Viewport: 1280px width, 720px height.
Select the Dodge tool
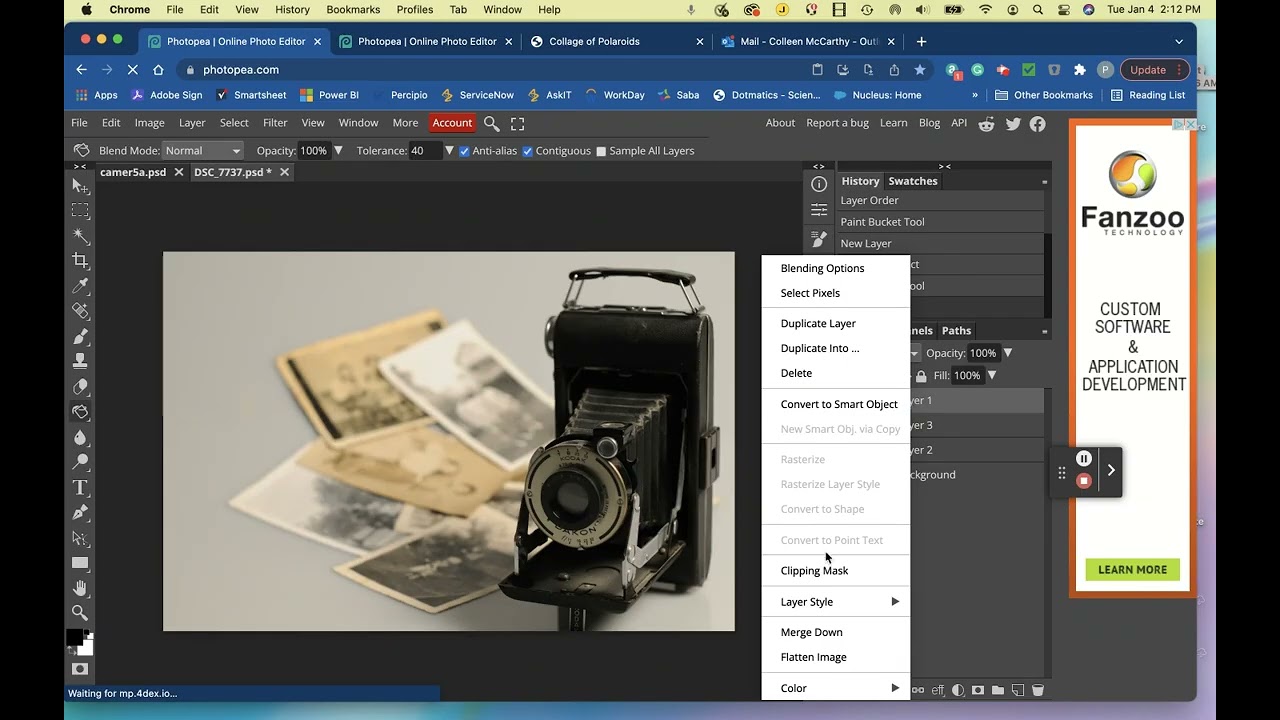pyautogui.click(x=80, y=462)
